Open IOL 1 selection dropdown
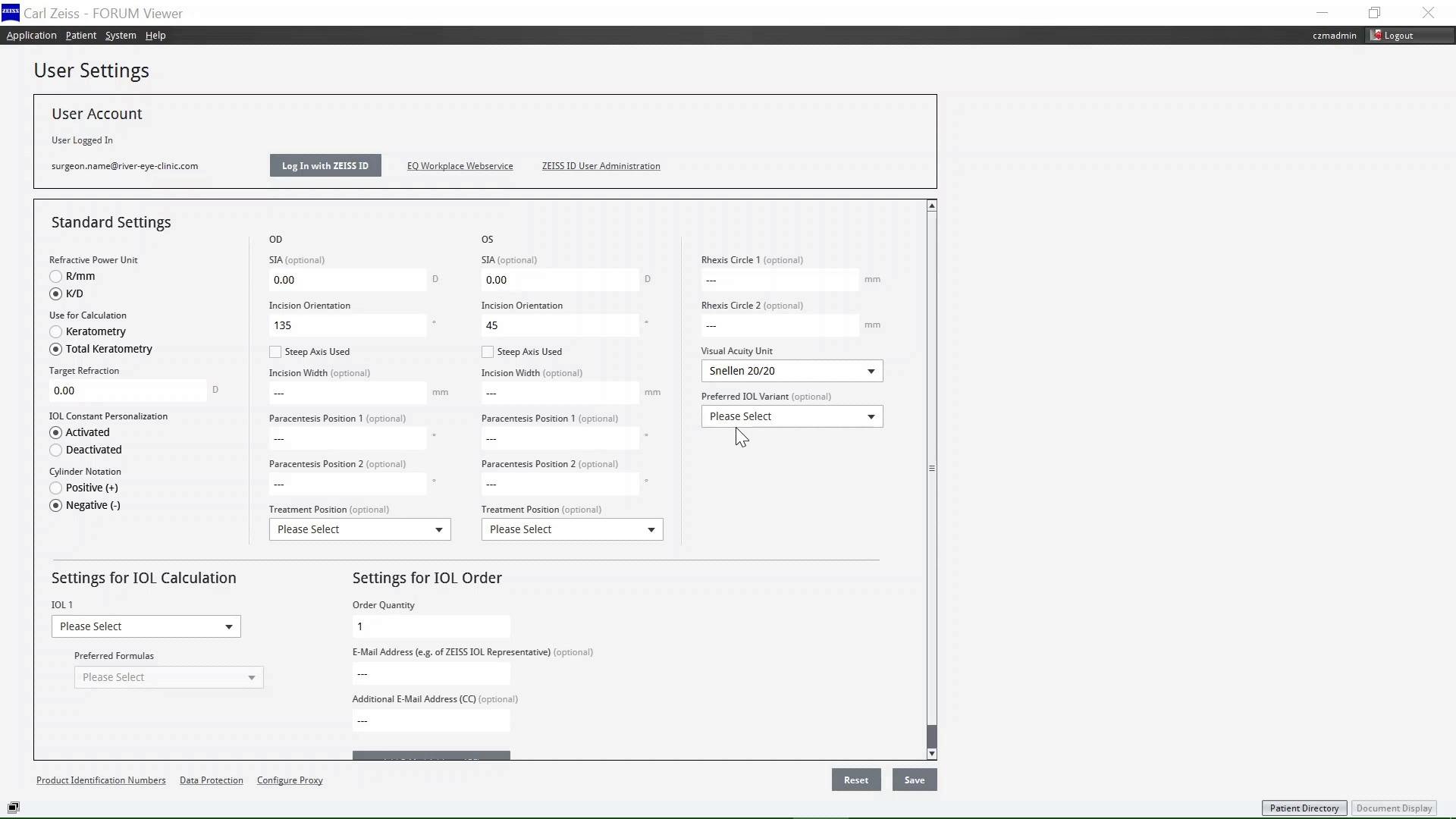Viewport: 1456px width, 819px height. 146,626
